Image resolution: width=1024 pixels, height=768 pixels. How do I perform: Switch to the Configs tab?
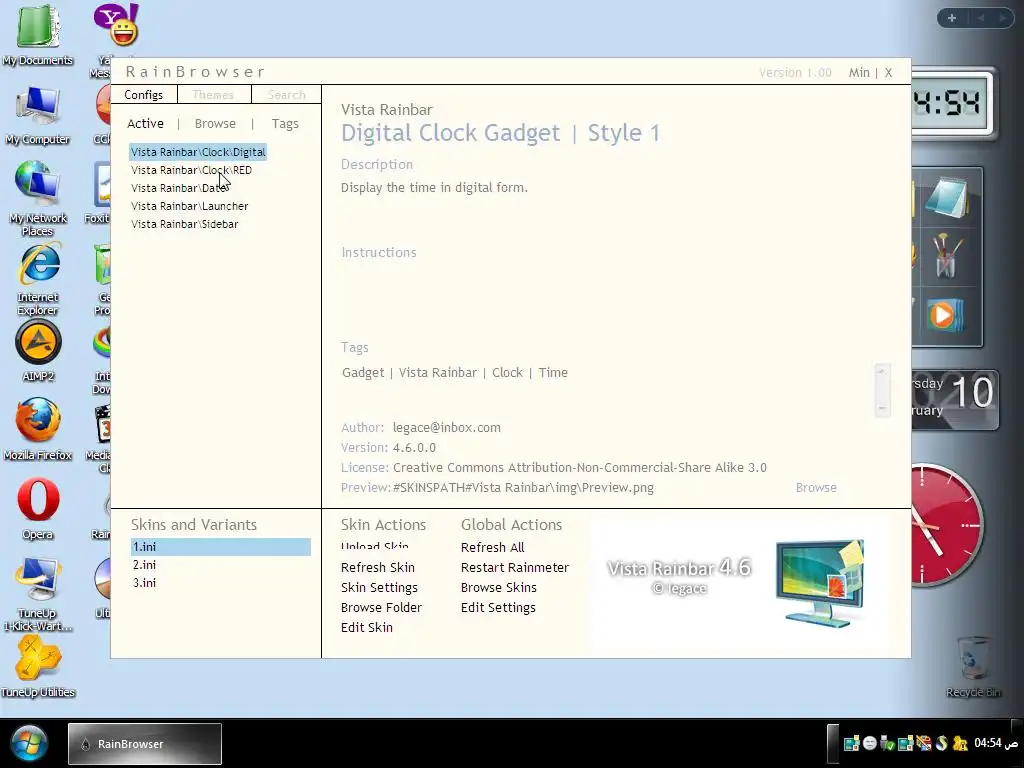tap(144, 95)
